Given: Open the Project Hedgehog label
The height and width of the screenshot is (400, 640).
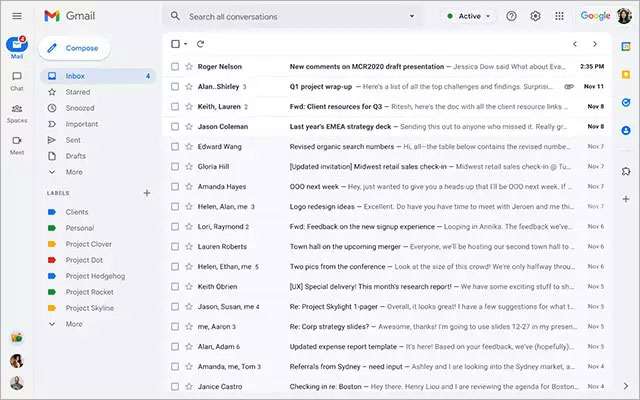Looking at the screenshot, I should pyautogui.click(x=94, y=276).
